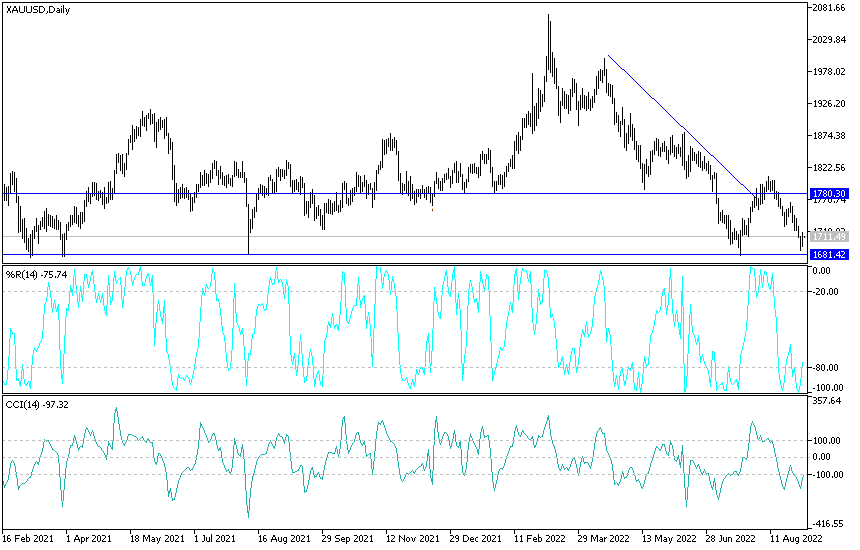860x550 pixels.
Task: Select the 1780.30 price level tag
Action: pyautogui.click(x=829, y=194)
